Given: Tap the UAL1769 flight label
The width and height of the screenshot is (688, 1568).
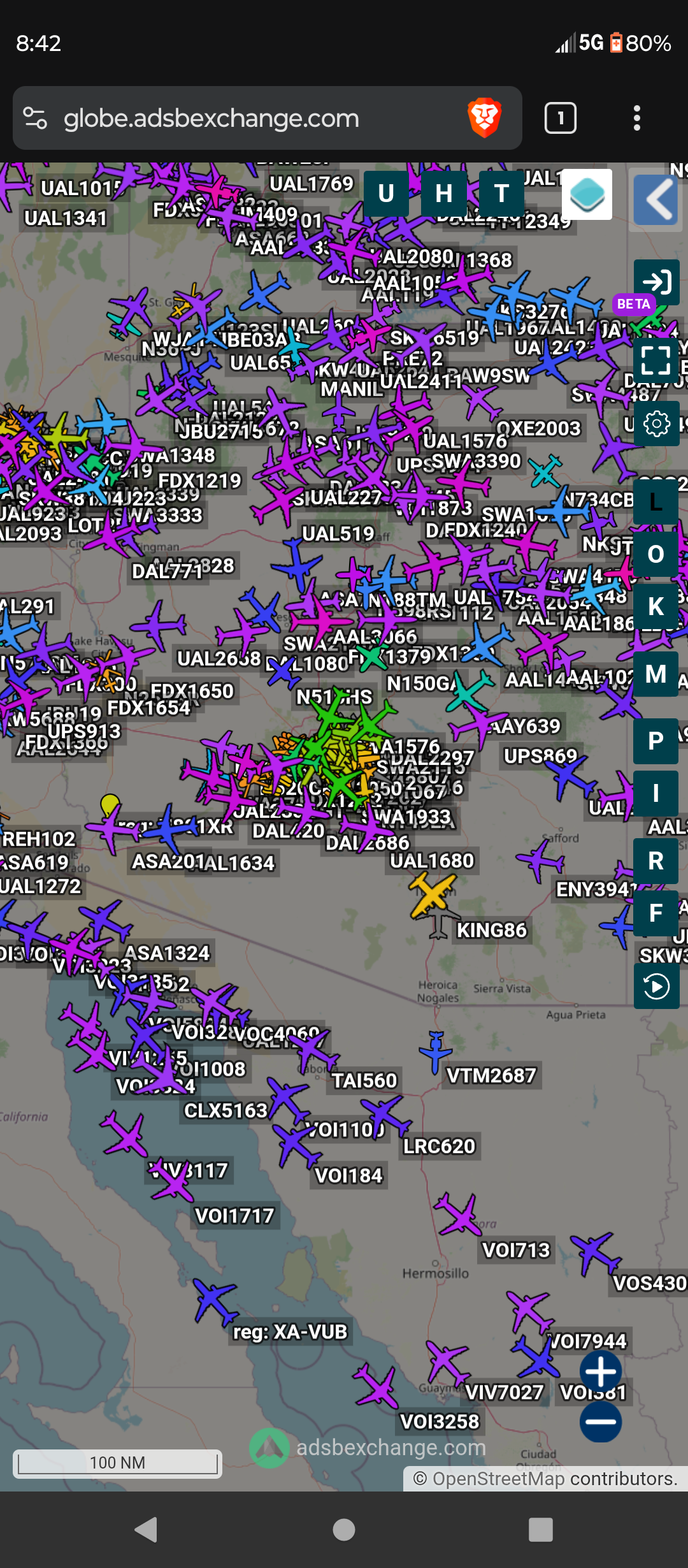Looking at the screenshot, I should tap(312, 184).
